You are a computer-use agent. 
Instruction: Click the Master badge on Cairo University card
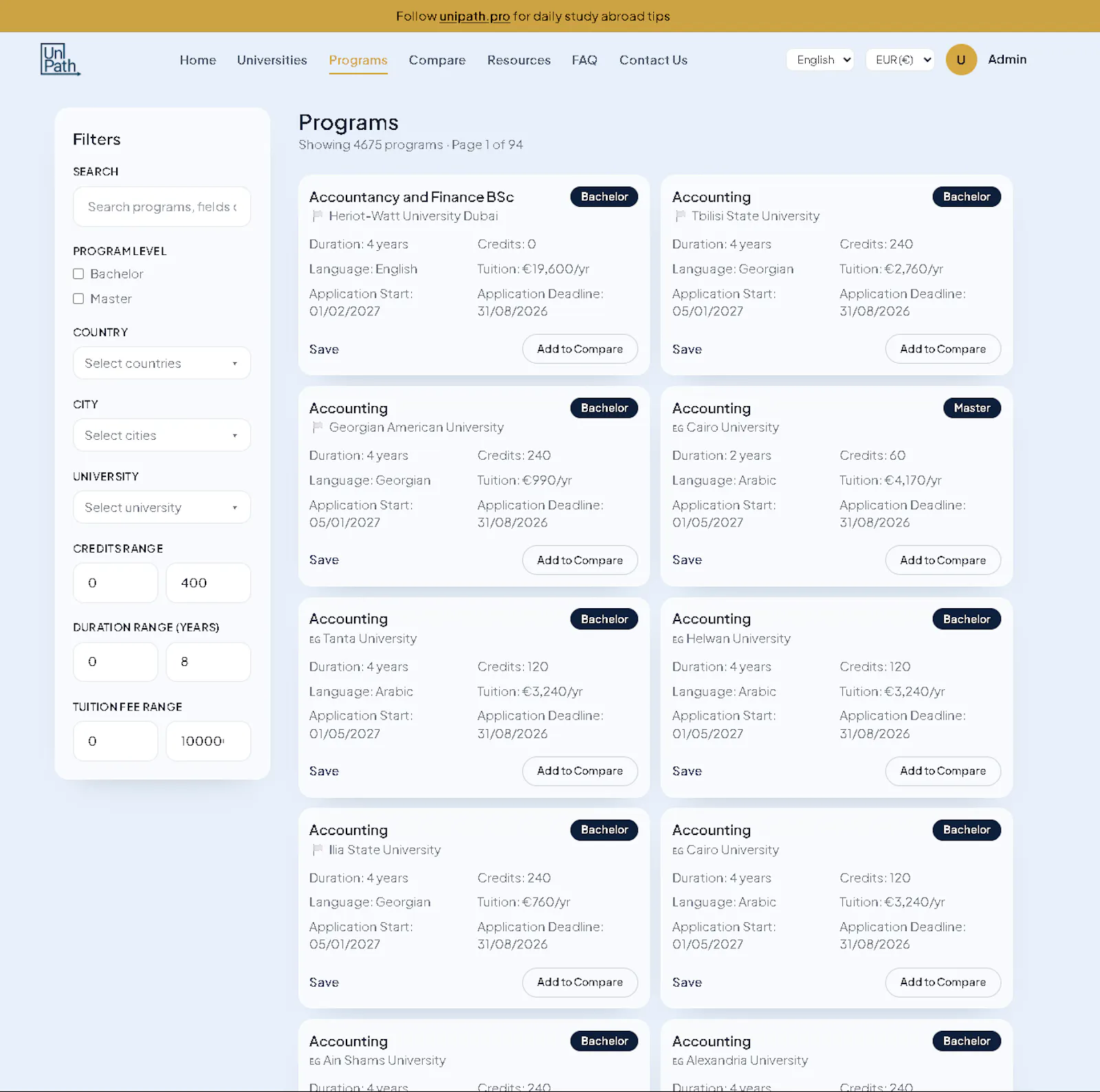[x=972, y=408]
